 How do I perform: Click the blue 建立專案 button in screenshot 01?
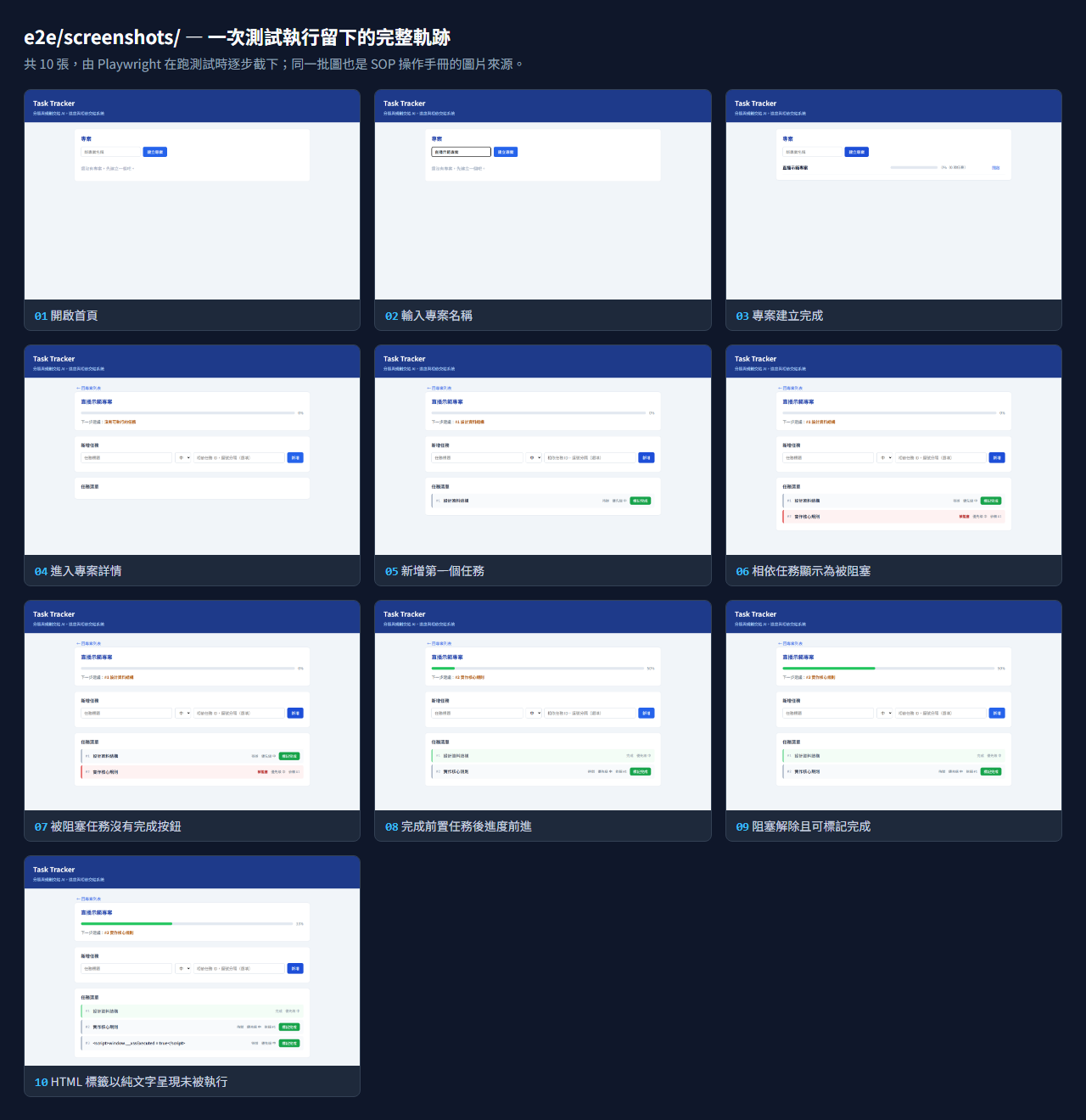tap(155, 152)
